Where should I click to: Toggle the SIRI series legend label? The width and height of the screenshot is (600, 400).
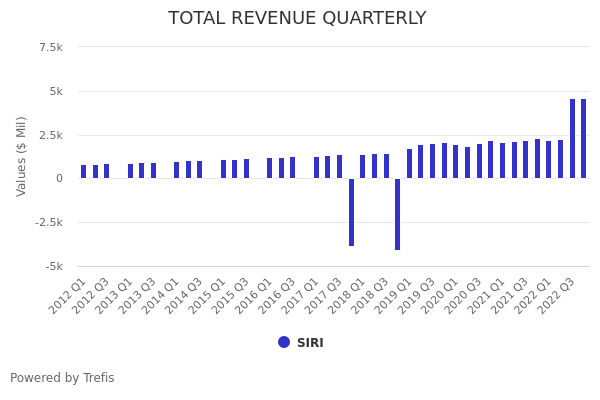(x=310, y=343)
